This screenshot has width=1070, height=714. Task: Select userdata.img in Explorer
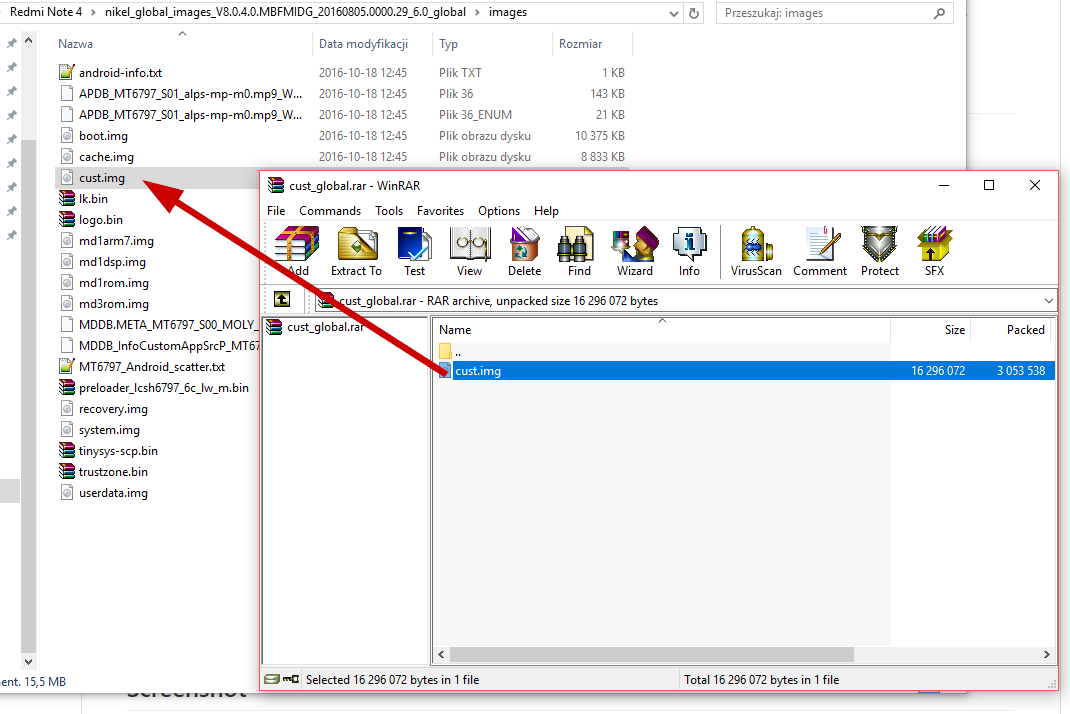pos(113,493)
